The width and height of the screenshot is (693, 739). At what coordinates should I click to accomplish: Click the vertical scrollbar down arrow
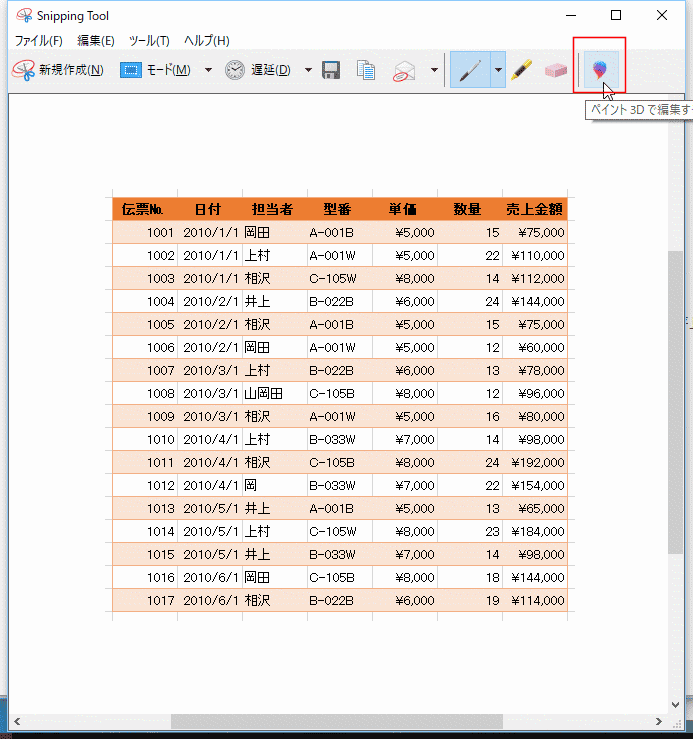676,705
